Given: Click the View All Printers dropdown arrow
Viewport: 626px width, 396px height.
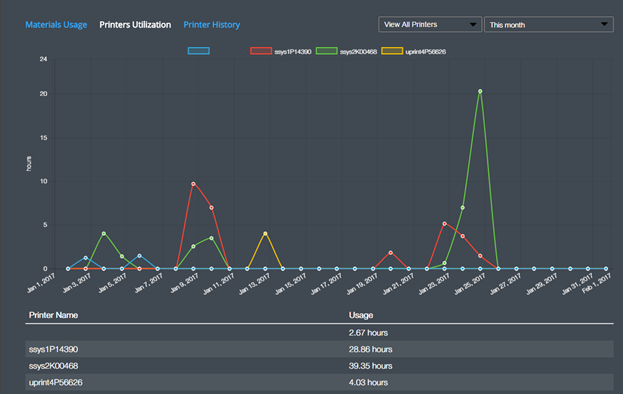Looking at the screenshot, I should pyautogui.click(x=473, y=25).
